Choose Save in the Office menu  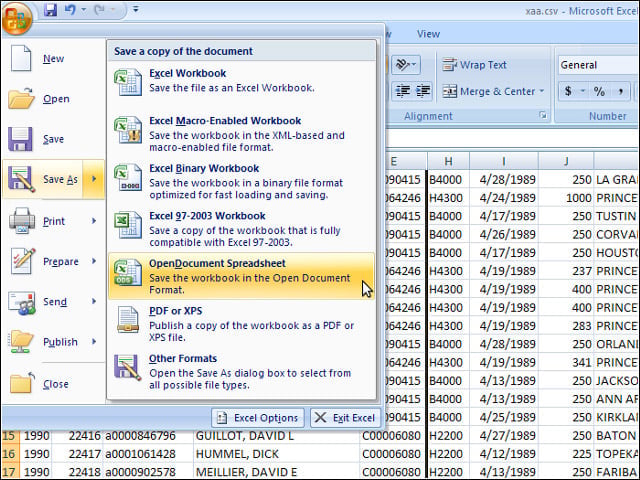click(53, 139)
